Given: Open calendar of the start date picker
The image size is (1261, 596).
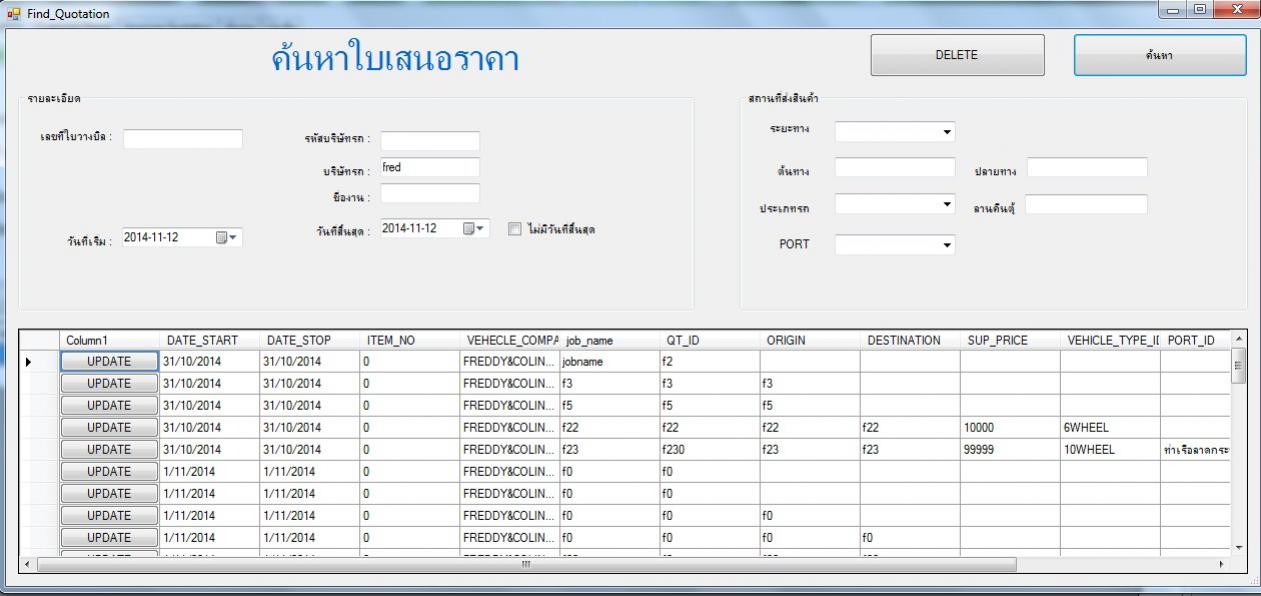Looking at the screenshot, I should tap(228, 237).
